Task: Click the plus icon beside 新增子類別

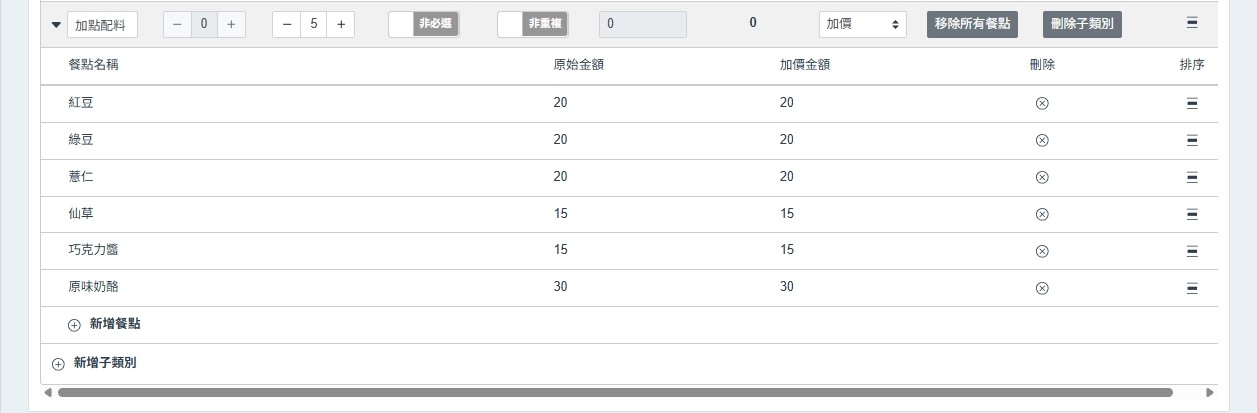Action: coord(58,364)
